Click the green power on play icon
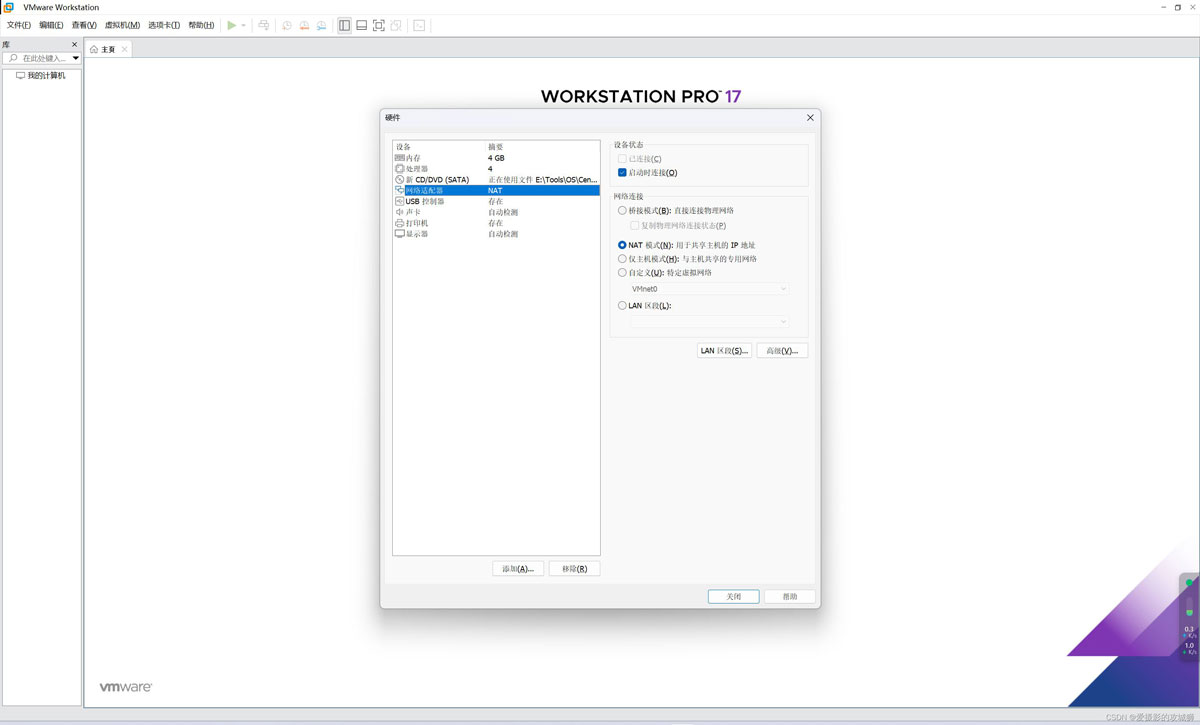Screen dimensions: 1200x725 tap(231, 25)
